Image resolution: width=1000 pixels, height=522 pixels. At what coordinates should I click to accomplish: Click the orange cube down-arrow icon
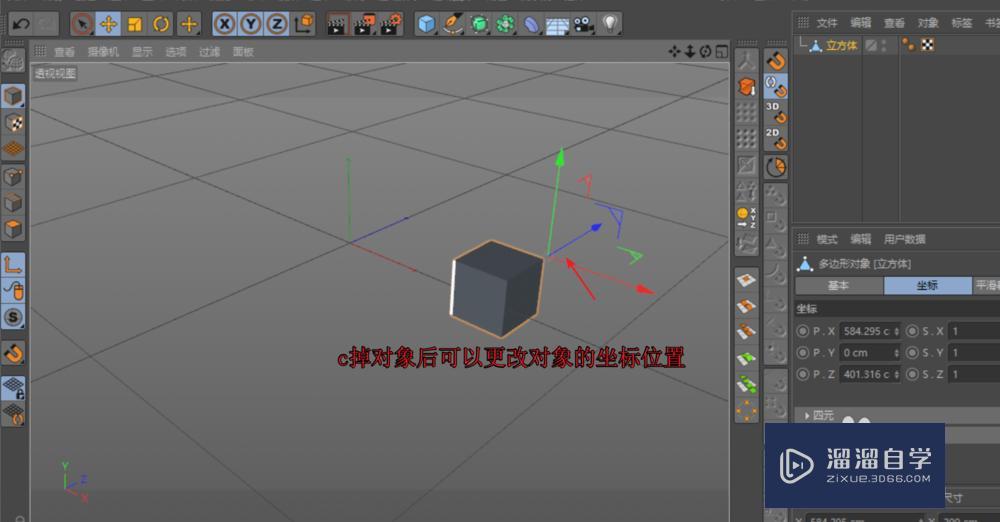pos(746,87)
